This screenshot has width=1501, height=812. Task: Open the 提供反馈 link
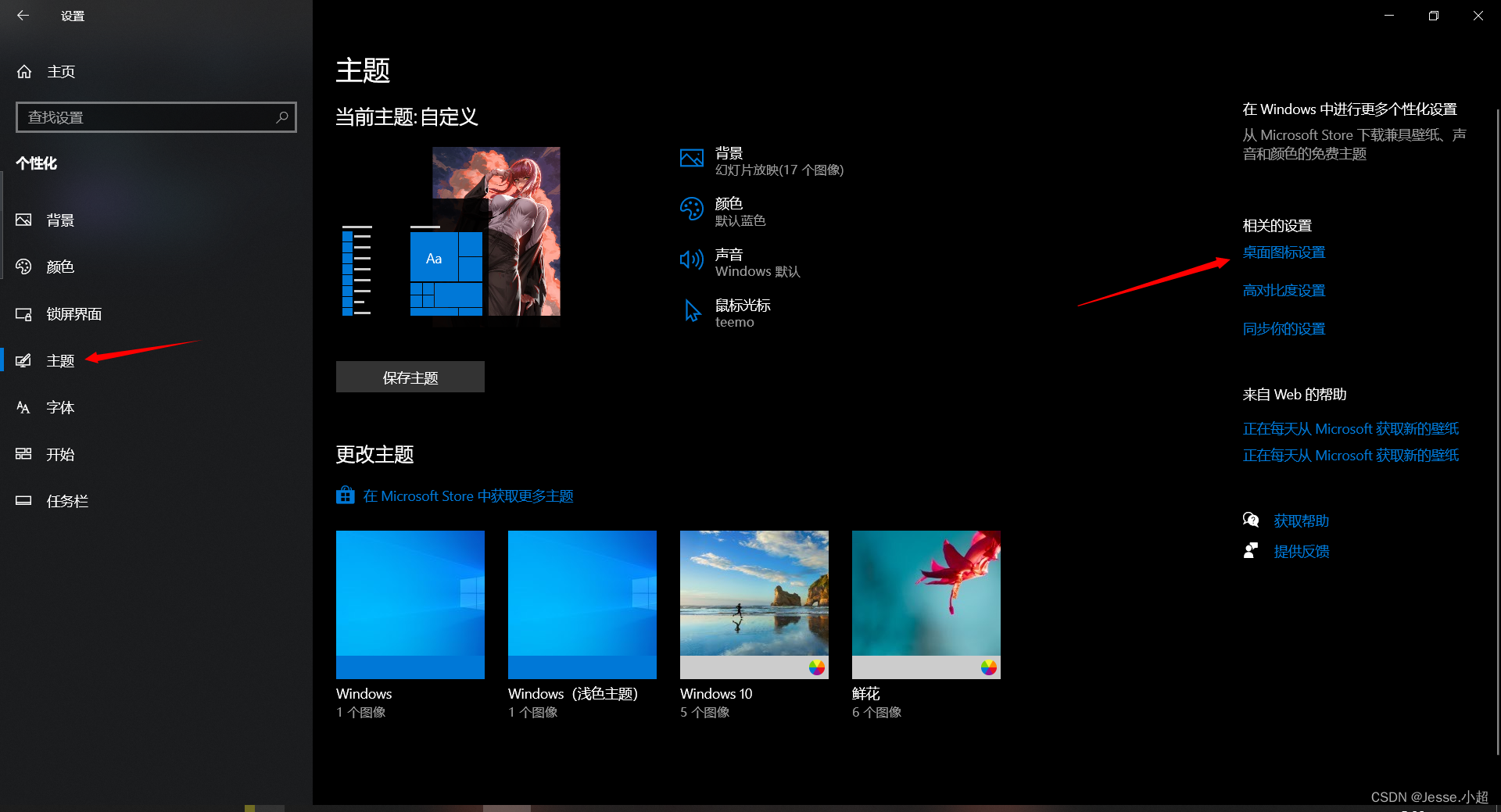1302,551
